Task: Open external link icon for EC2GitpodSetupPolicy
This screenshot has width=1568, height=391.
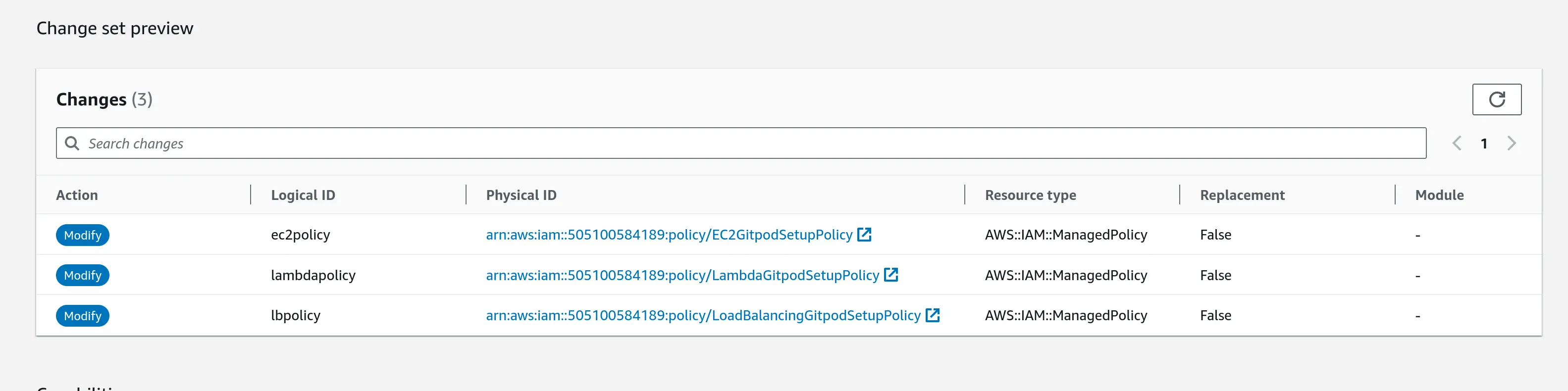Action: click(864, 234)
